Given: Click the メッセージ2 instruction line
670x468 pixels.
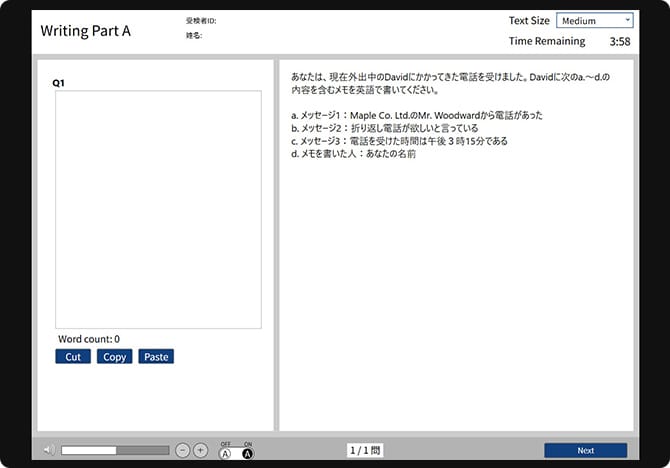Looking at the screenshot, I should click(385, 128).
